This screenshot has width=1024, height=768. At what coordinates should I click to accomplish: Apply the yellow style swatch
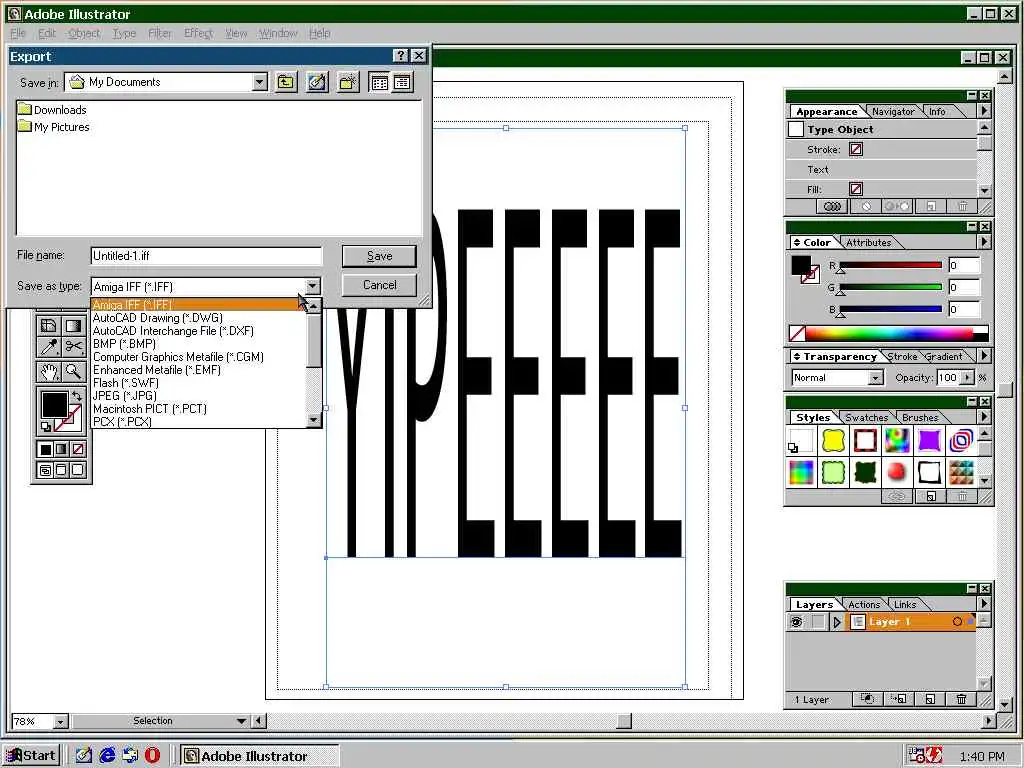833,441
